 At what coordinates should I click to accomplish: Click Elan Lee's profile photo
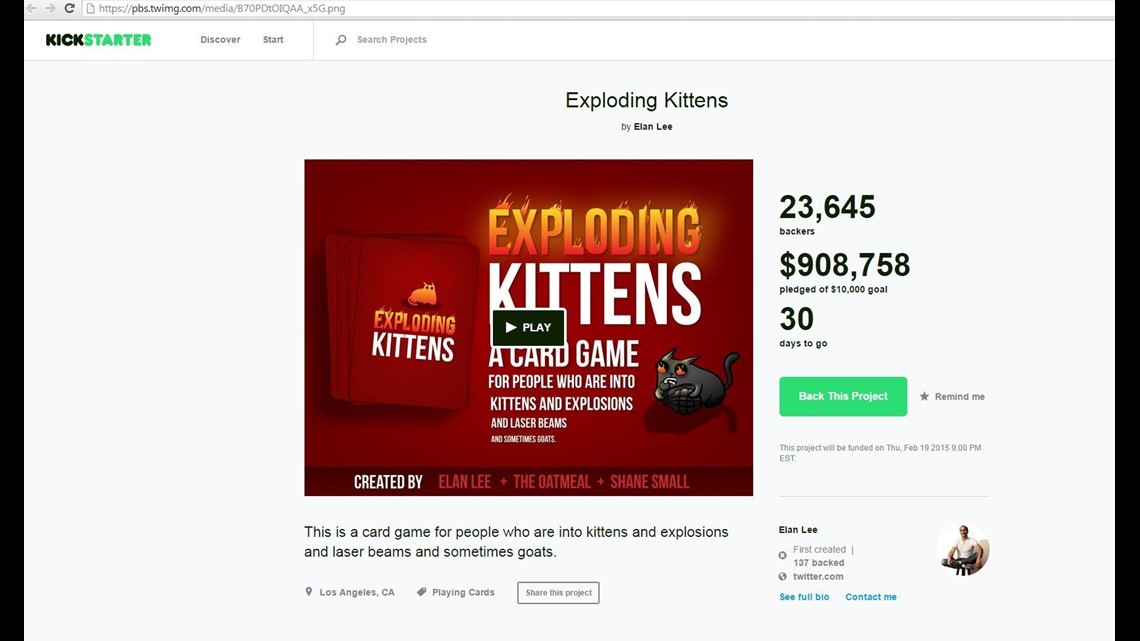point(963,549)
